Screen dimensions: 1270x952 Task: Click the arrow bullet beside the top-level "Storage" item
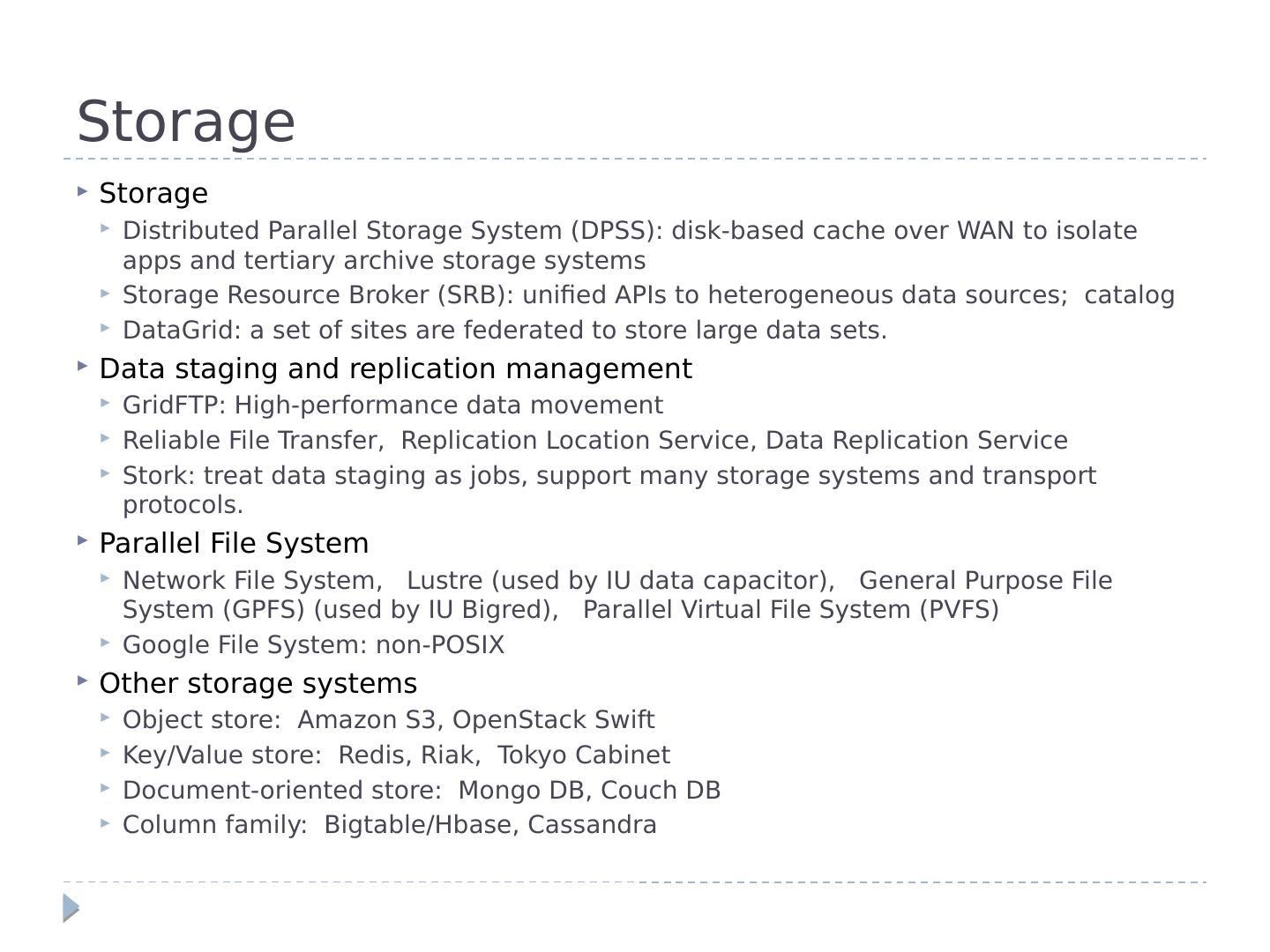point(82,190)
